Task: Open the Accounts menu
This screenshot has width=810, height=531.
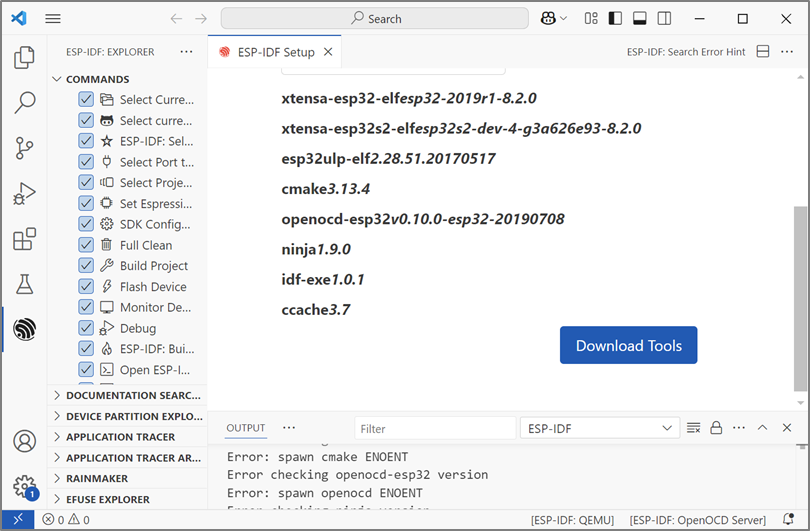Action: (24, 441)
